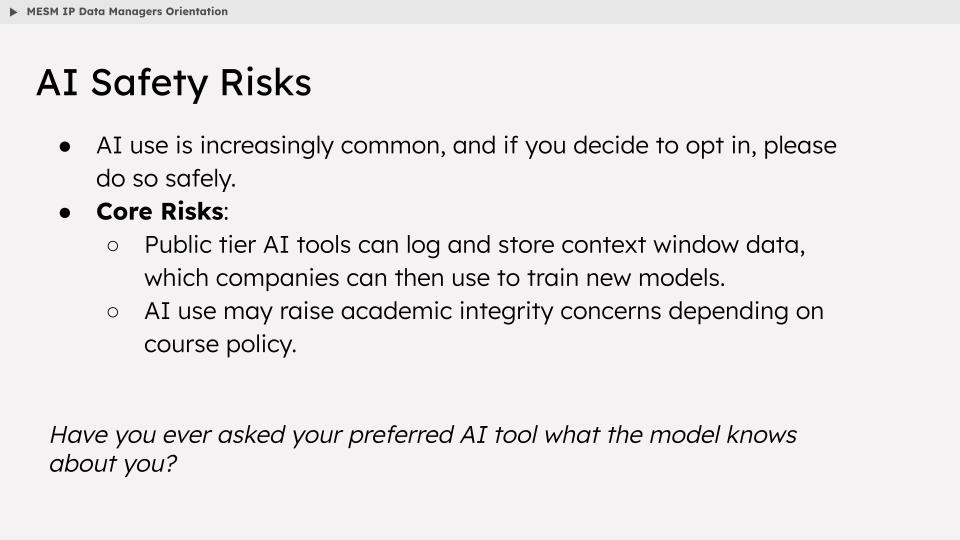The width and height of the screenshot is (960, 540).
Task: Click the play triangle beside MESM IP title
Action: coord(13,12)
